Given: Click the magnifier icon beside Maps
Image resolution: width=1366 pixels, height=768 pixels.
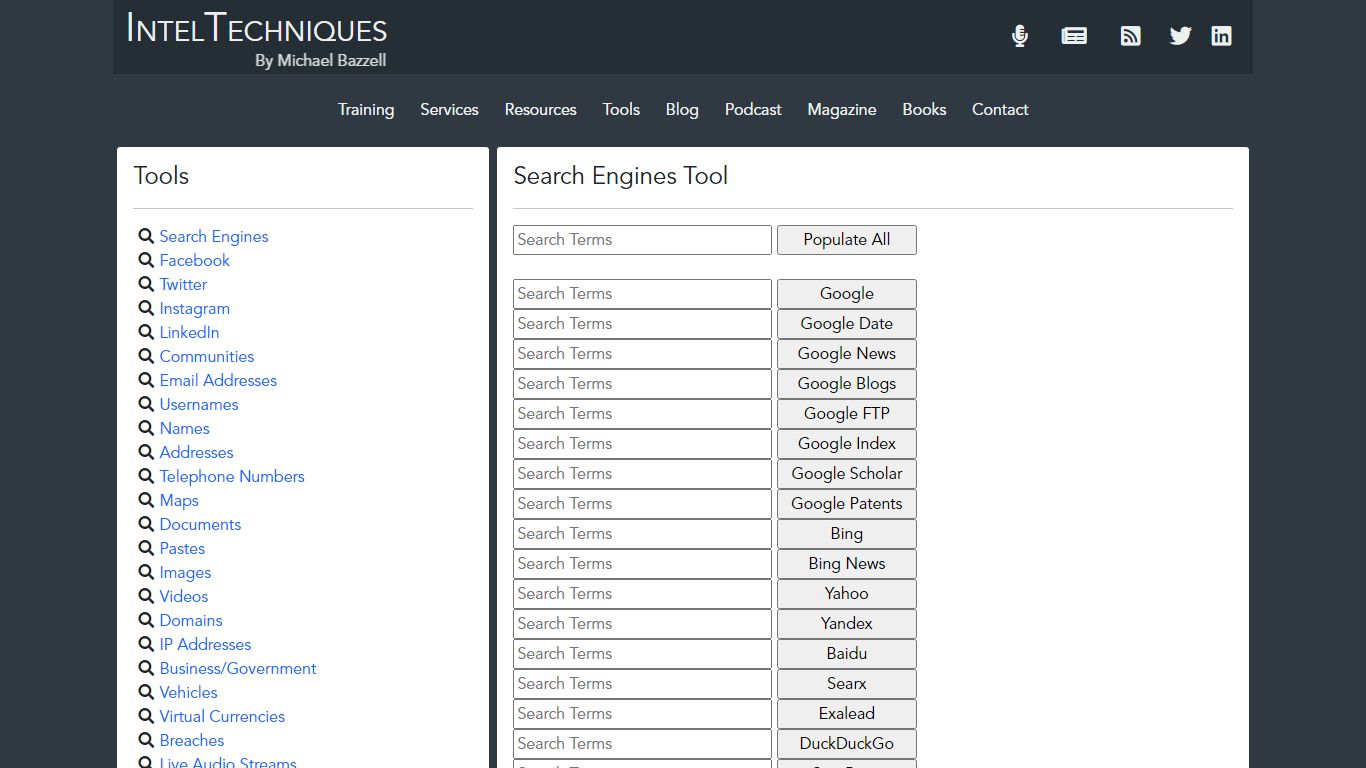Looking at the screenshot, I should 146,501.
